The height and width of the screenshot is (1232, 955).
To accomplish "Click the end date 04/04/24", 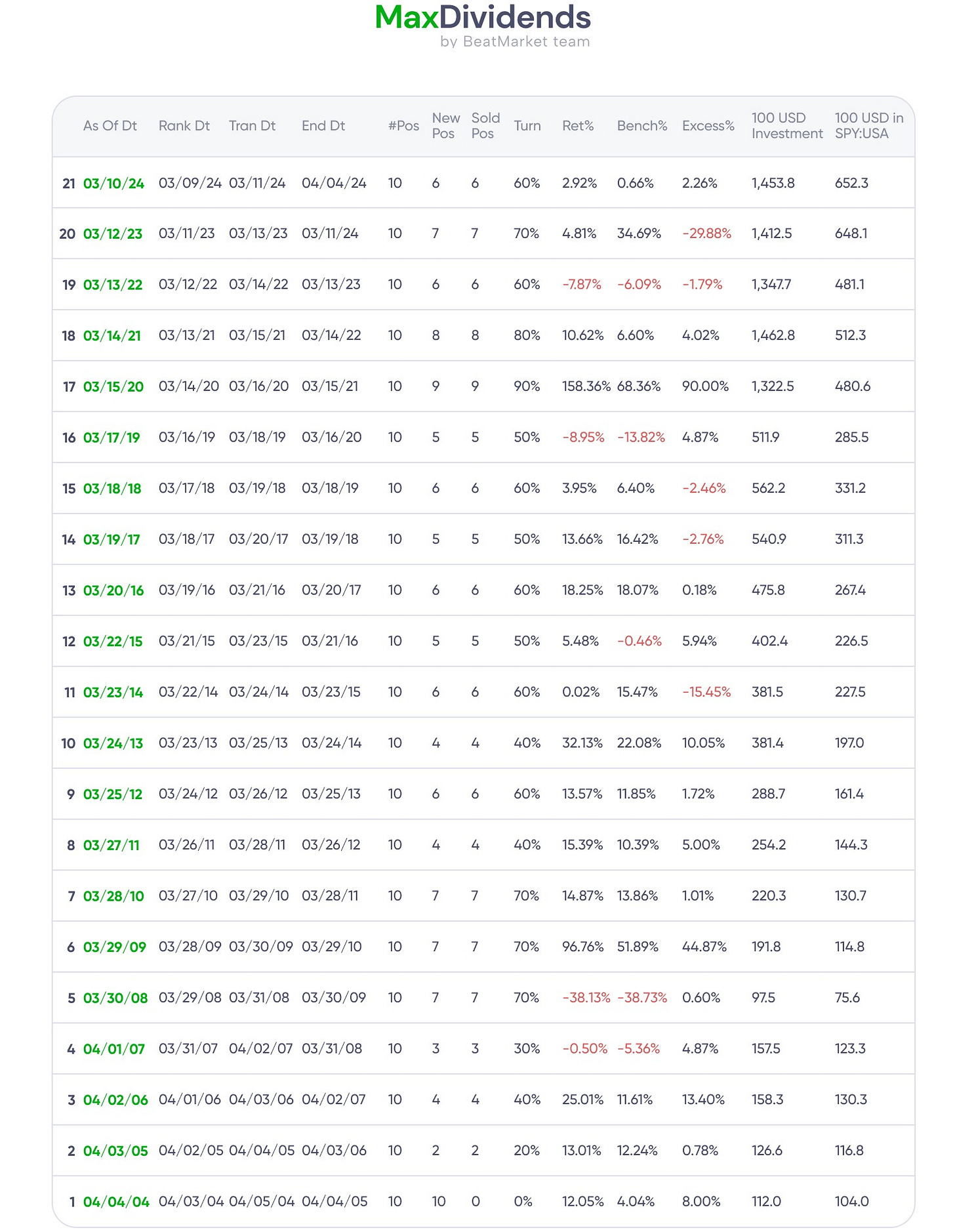I will click(334, 183).
